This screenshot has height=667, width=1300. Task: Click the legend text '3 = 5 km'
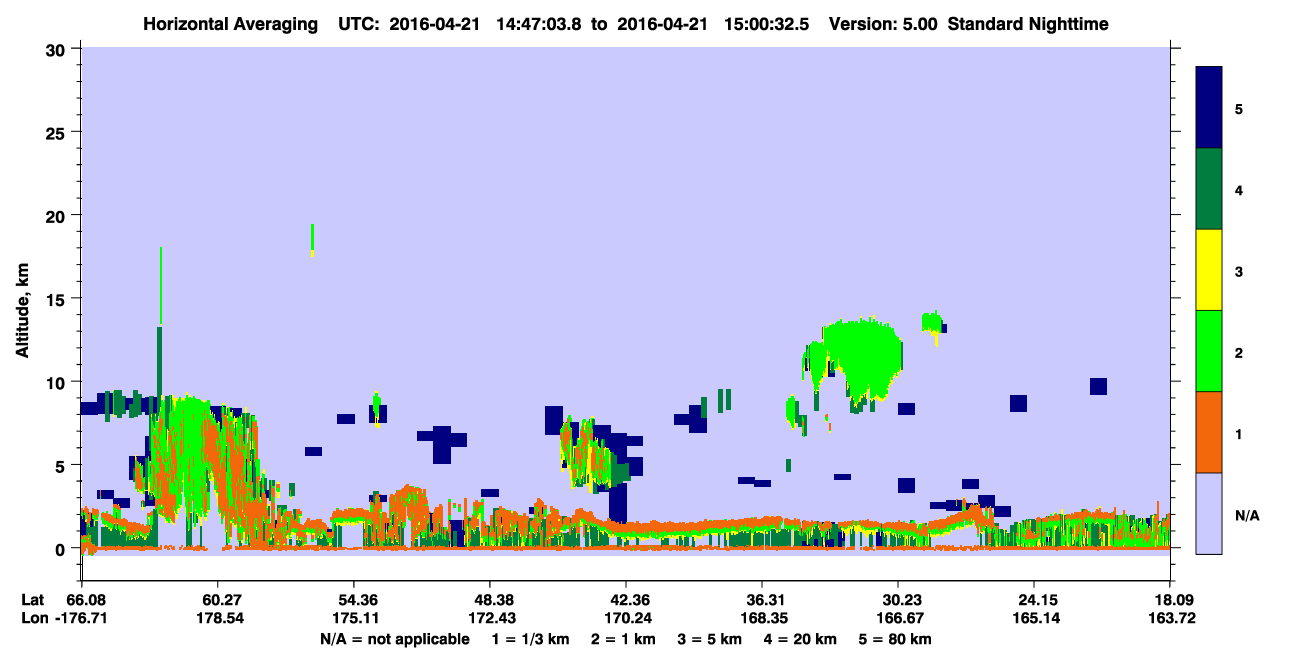pos(711,639)
